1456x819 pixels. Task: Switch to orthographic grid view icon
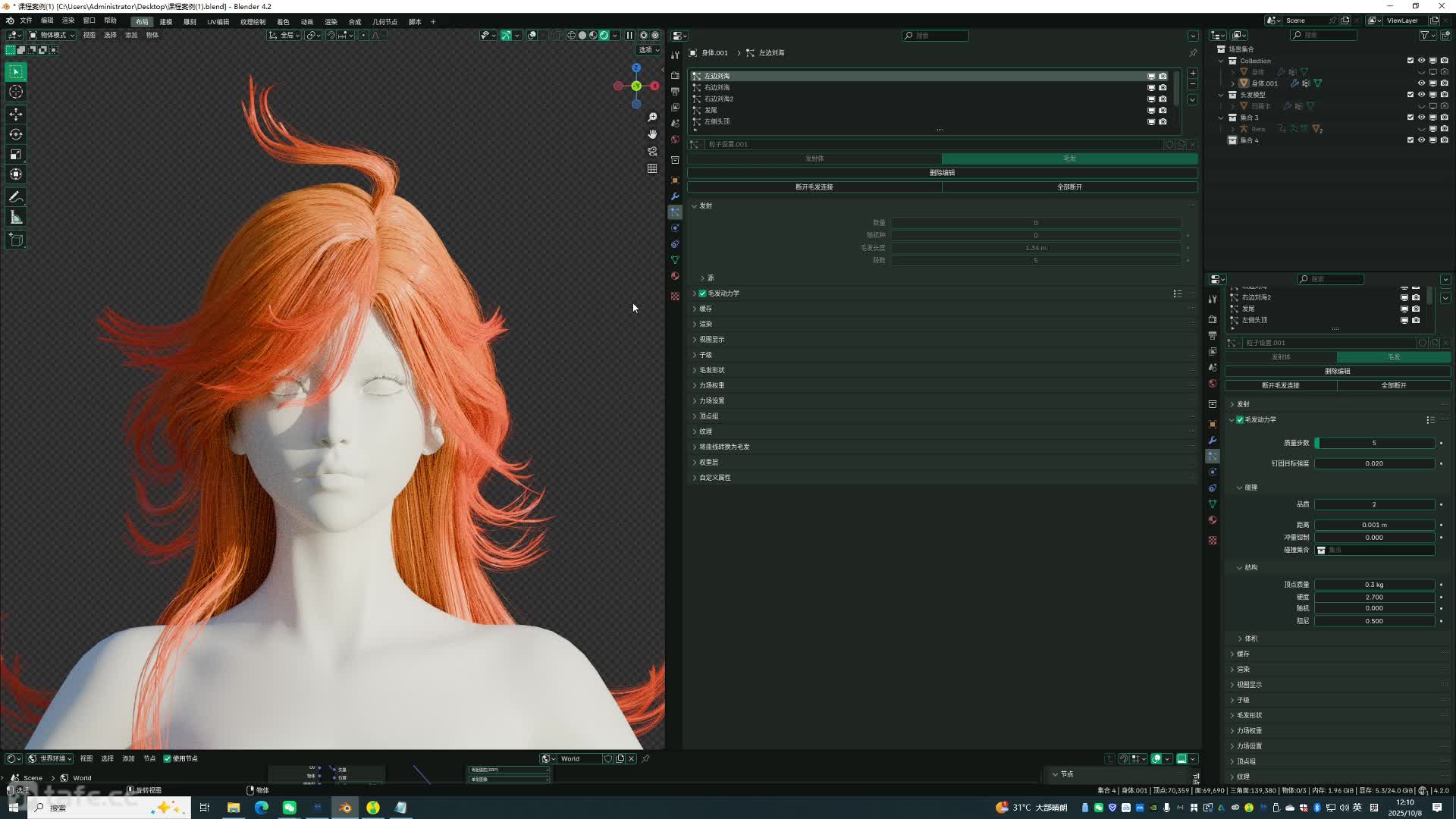click(x=652, y=168)
